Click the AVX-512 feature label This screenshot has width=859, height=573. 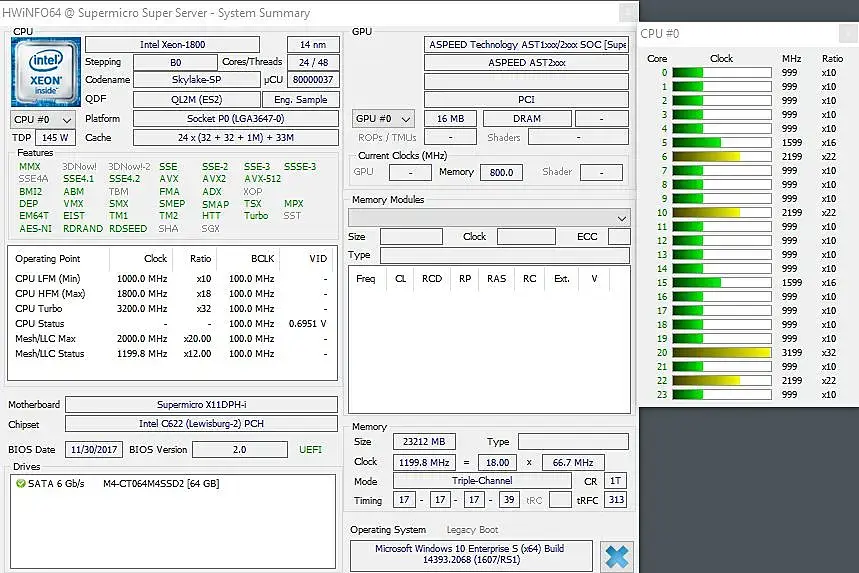pos(262,179)
